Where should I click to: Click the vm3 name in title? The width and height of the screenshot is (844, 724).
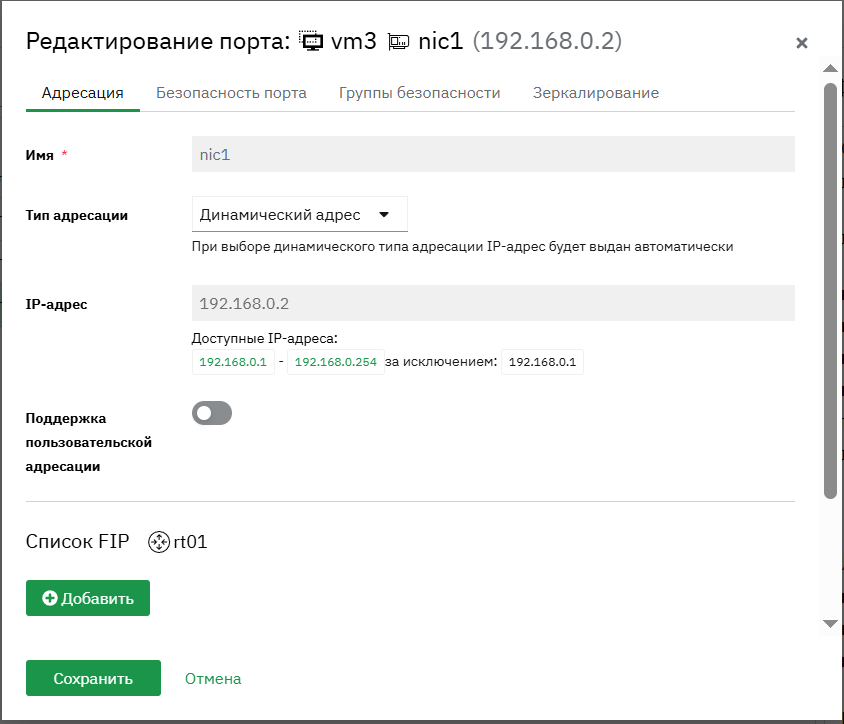tap(354, 41)
